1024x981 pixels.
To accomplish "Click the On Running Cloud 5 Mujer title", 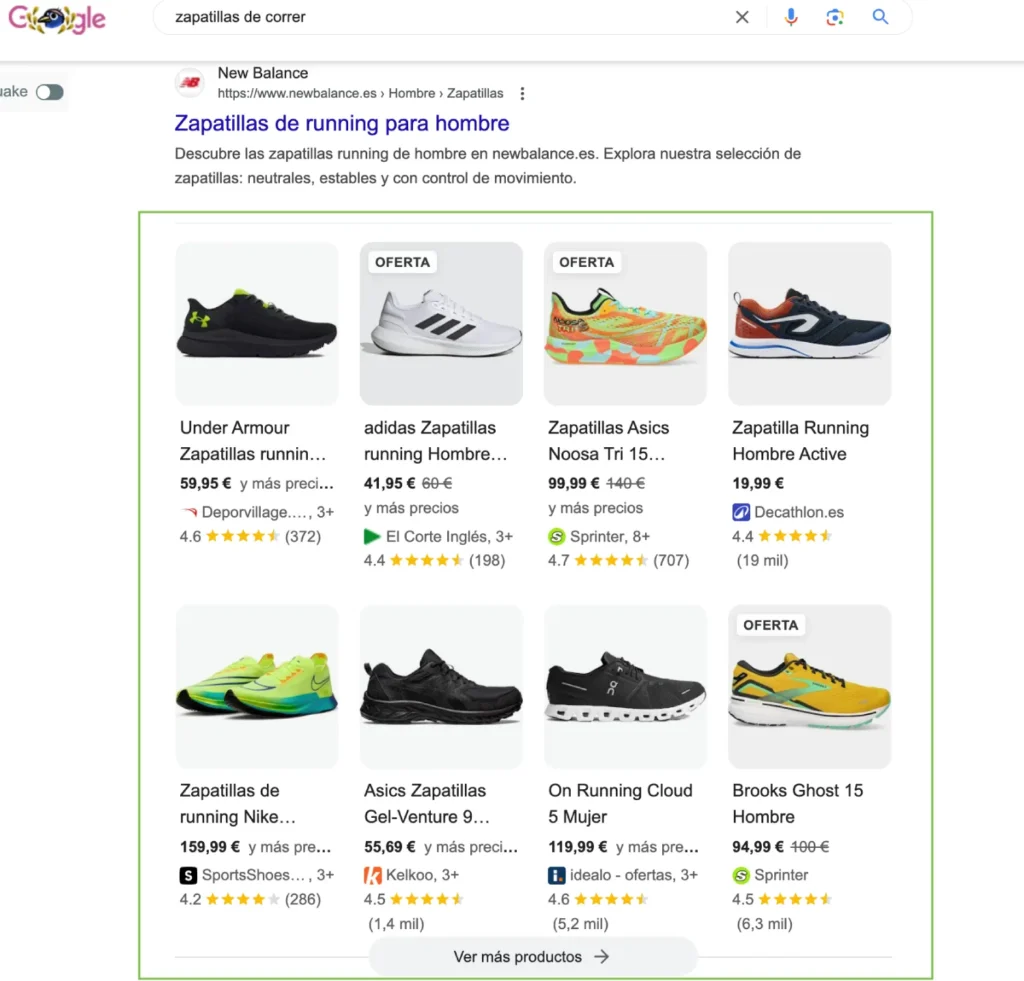I will 620,803.
